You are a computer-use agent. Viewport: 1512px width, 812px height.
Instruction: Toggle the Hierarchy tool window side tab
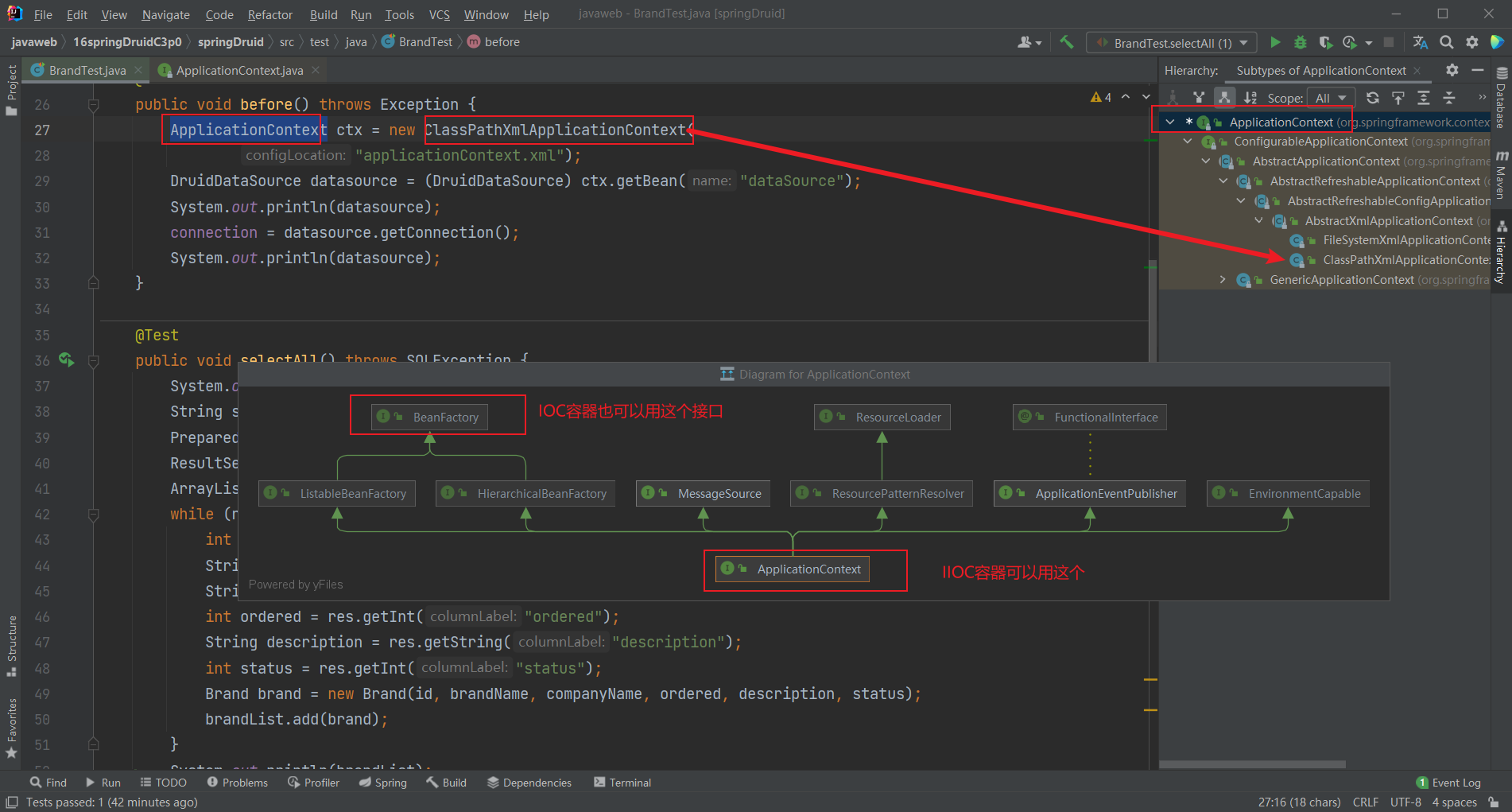1502,254
